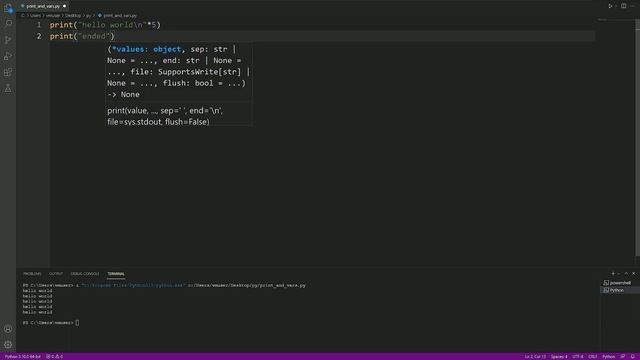Image resolution: width=640 pixels, height=360 pixels.
Task: Open the Search view in activity bar
Action: pos(8,23)
